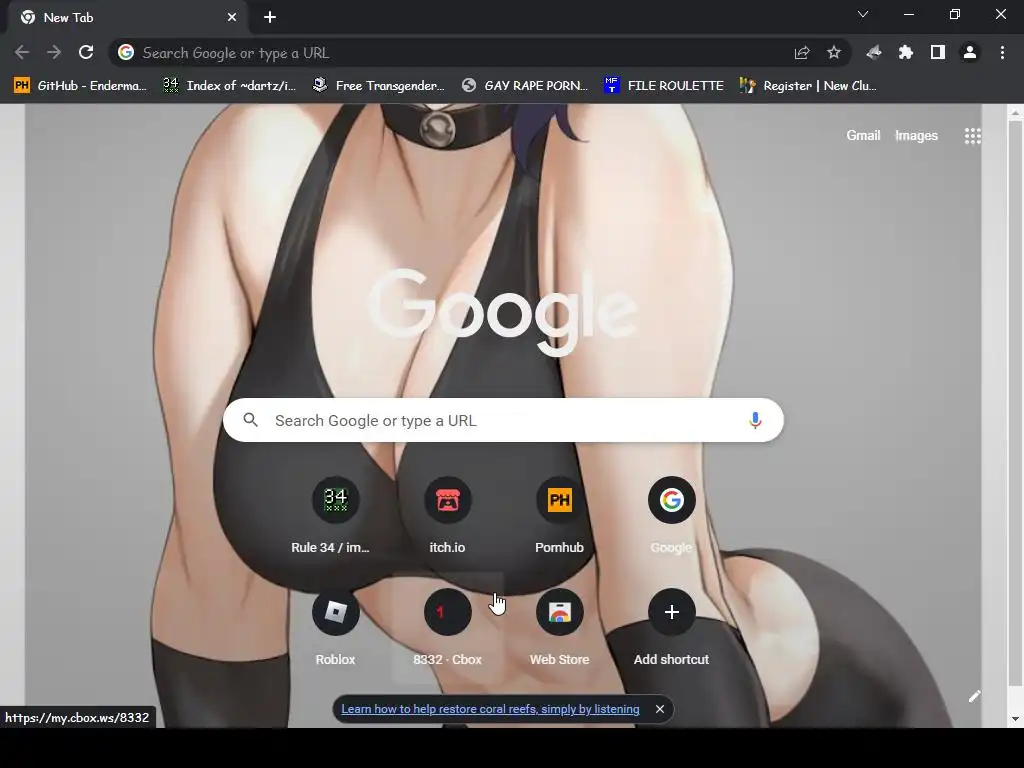Toggle the browser side panel icon

click(x=938, y=52)
